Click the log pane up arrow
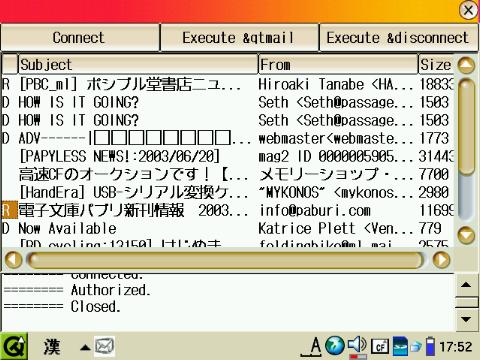The image size is (480, 360). pos(466,285)
